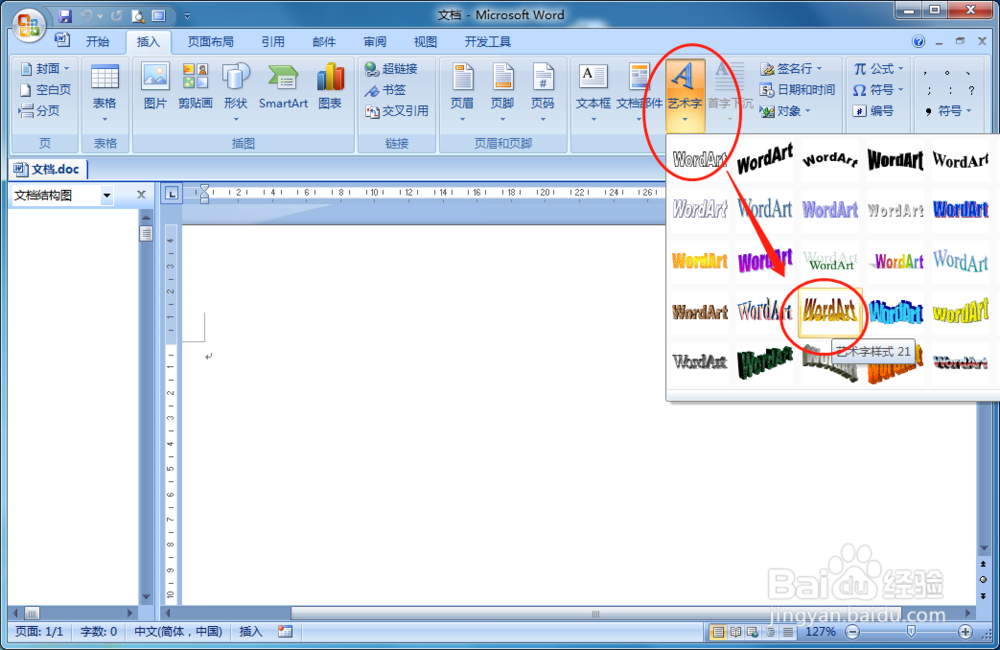Viewport: 1000px width, 650px height.
Task: Pick the solid blue WordArt style
Action: [960, 209]
